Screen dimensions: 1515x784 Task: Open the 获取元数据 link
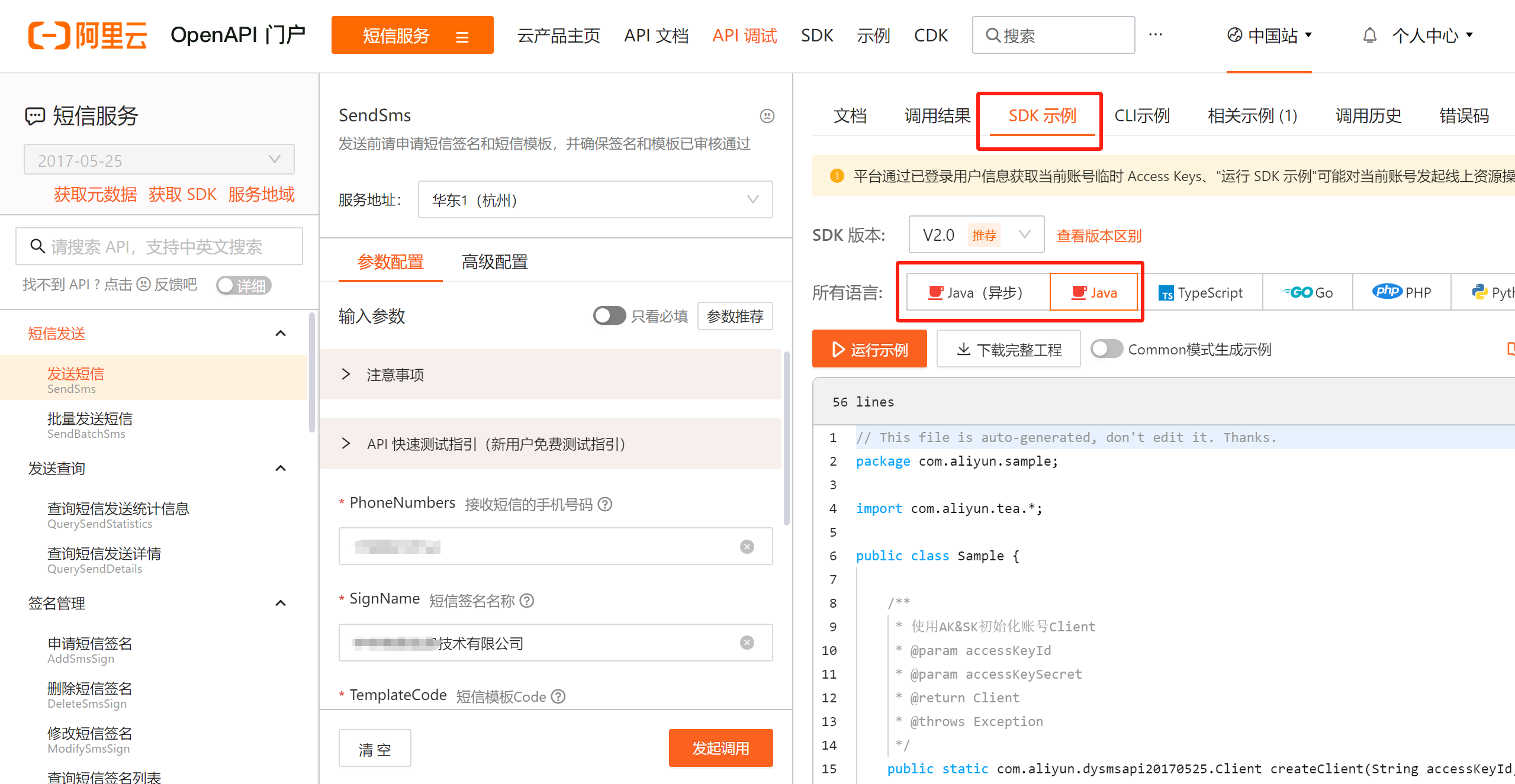point(95,194)
